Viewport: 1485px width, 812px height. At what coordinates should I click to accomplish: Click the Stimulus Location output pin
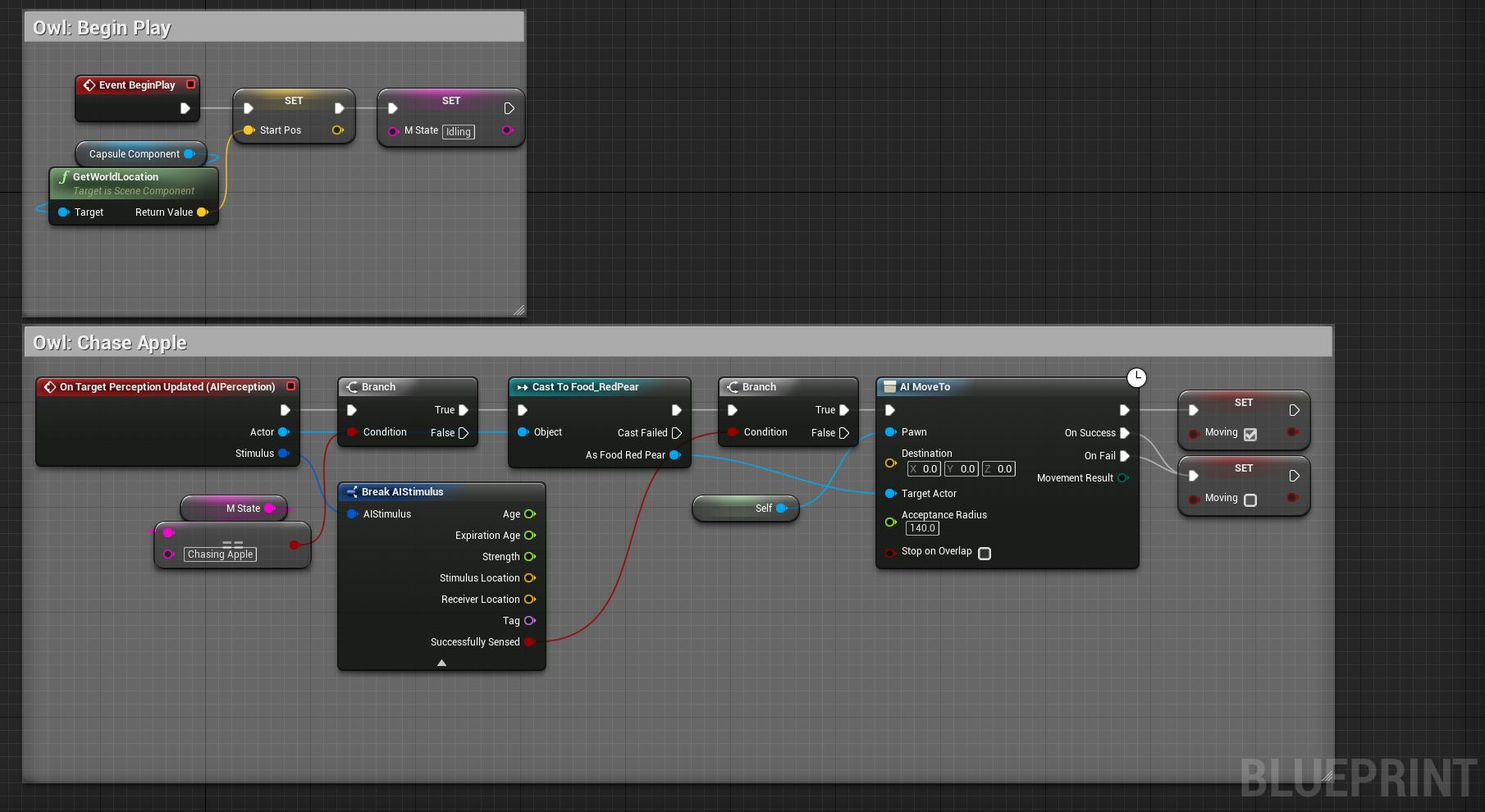click(530, 577)
